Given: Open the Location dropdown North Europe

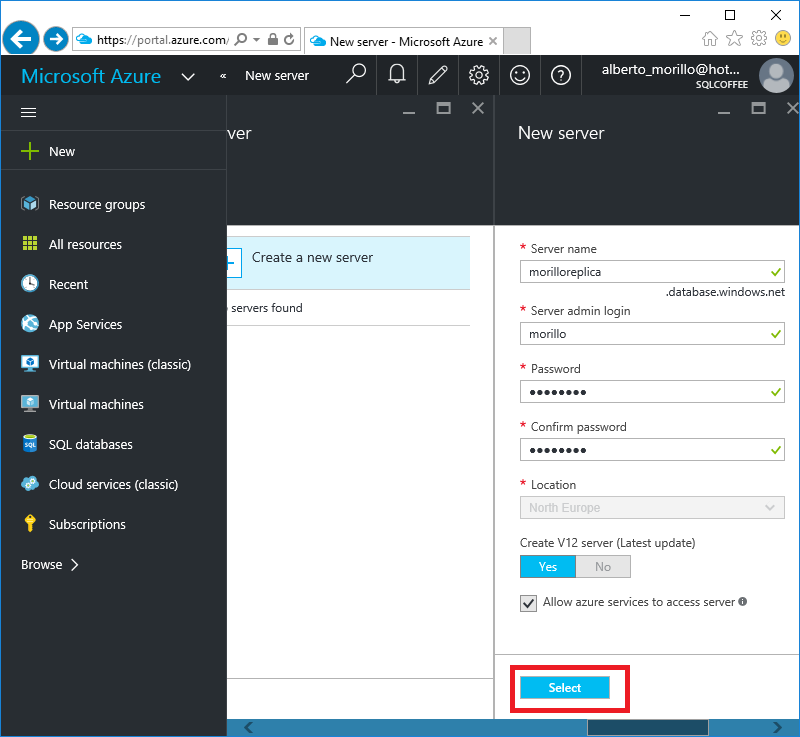Looking at the screenshot, I should 652,507.
